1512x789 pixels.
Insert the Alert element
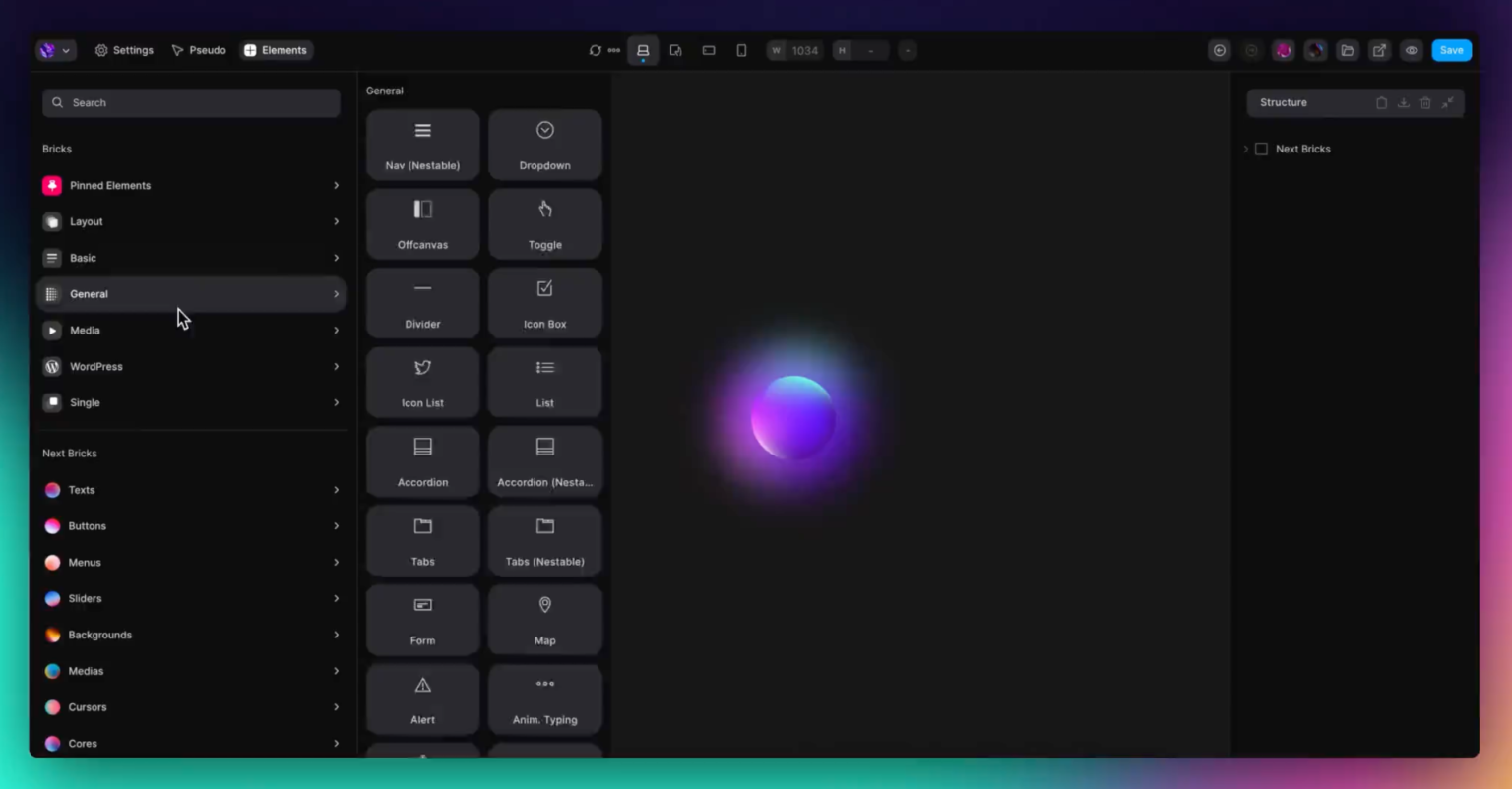[422, 698]
